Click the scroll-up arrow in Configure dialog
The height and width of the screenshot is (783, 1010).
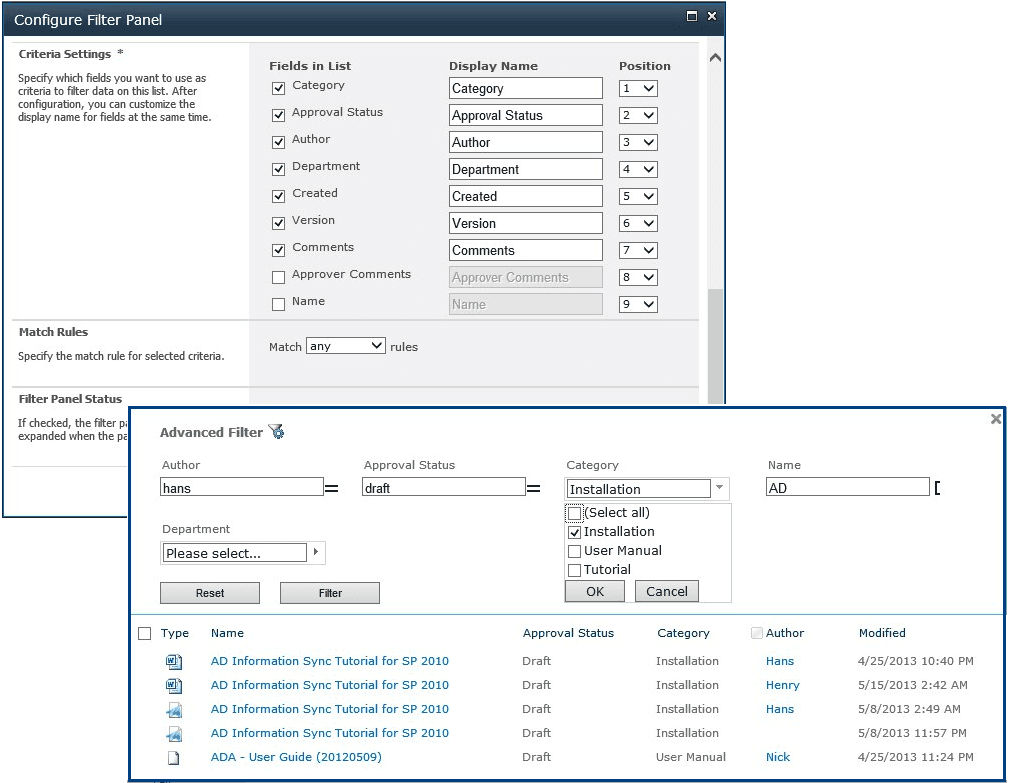point(714,58)
